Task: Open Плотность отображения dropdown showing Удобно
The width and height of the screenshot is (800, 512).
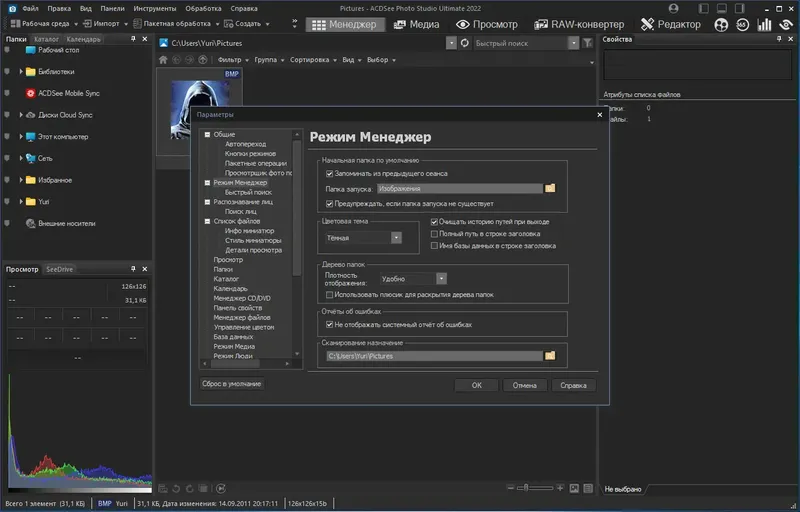Action: click(x=413, y=279)
